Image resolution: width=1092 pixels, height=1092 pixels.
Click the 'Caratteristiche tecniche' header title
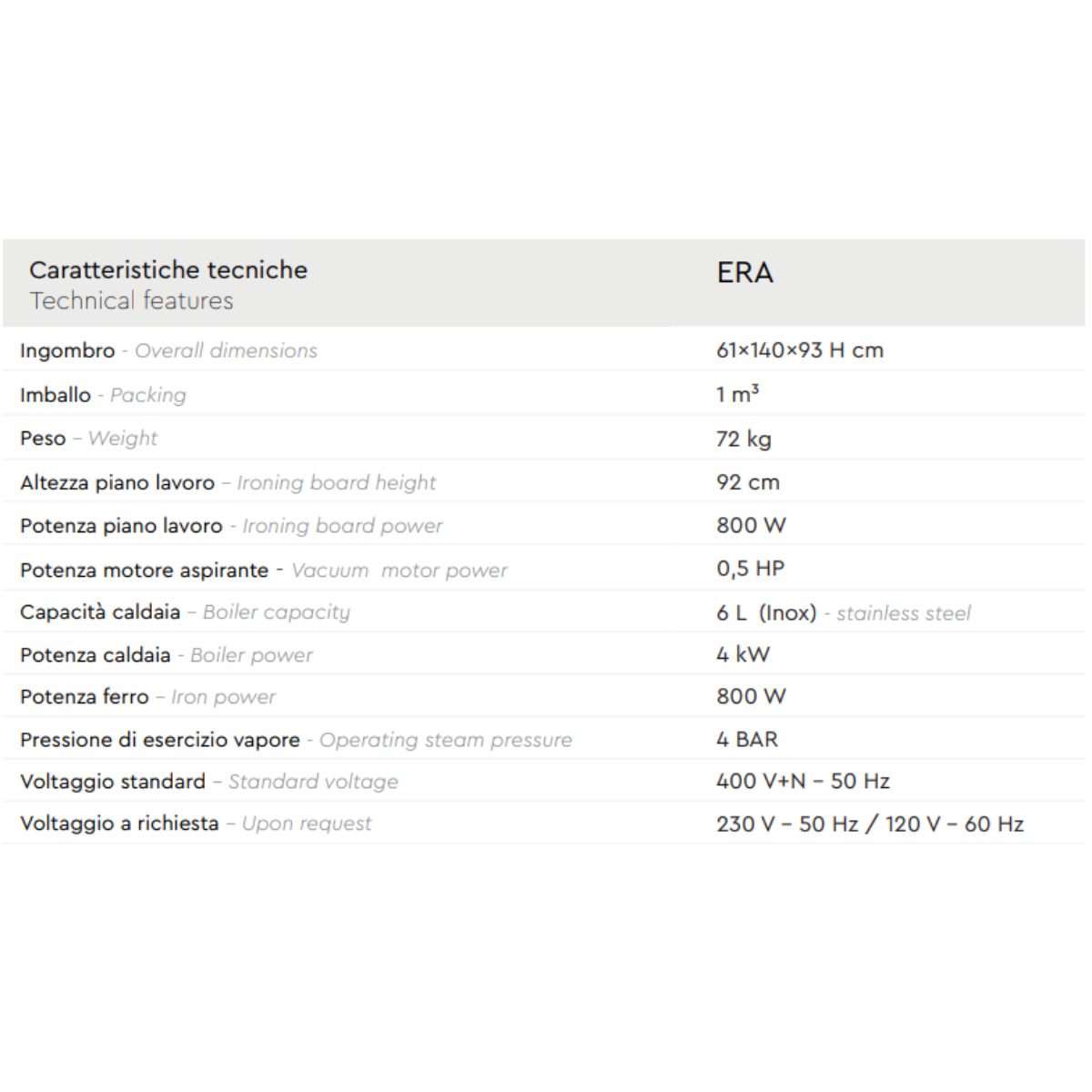[168, 270]
